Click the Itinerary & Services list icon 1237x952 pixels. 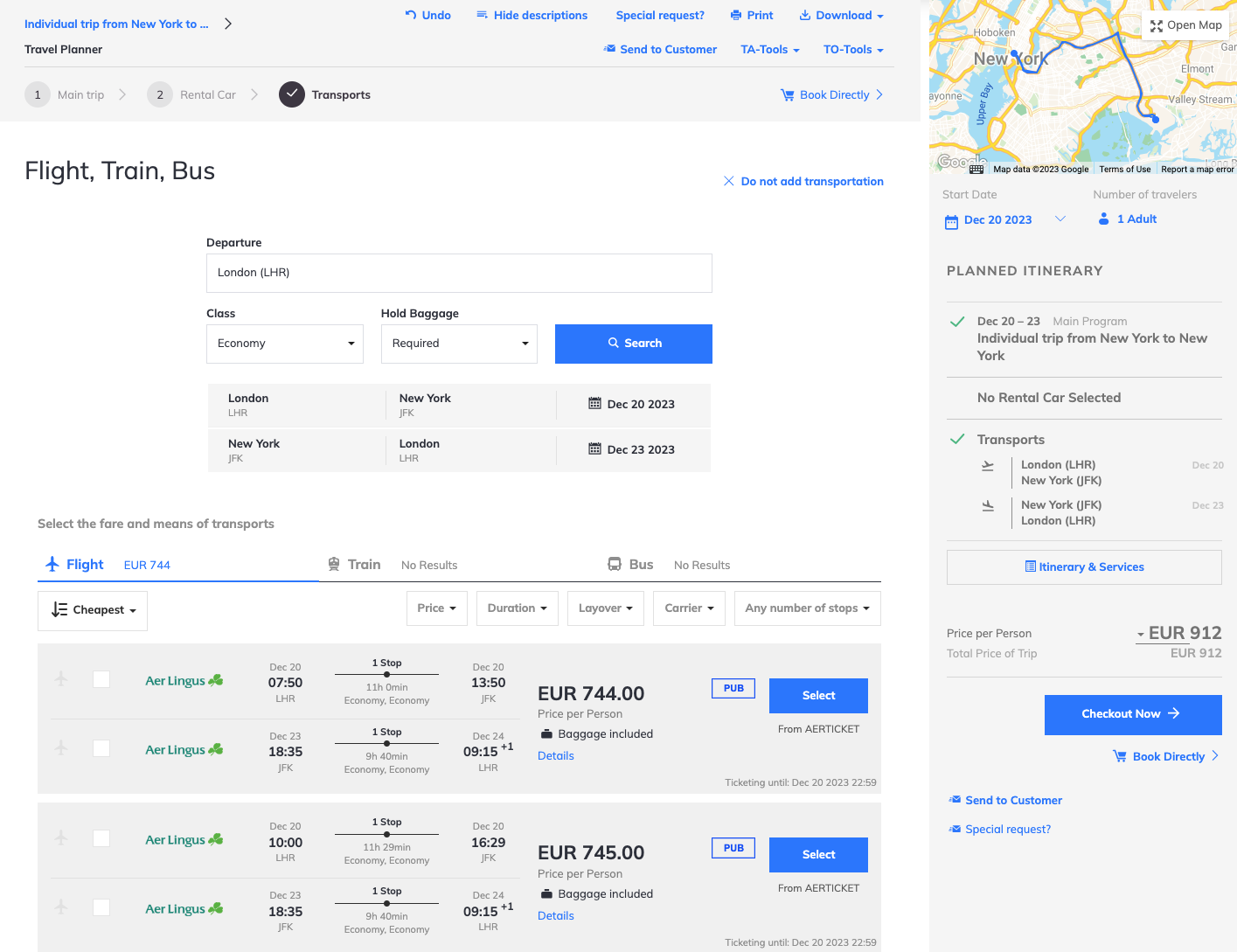[x=1031, y=566]
